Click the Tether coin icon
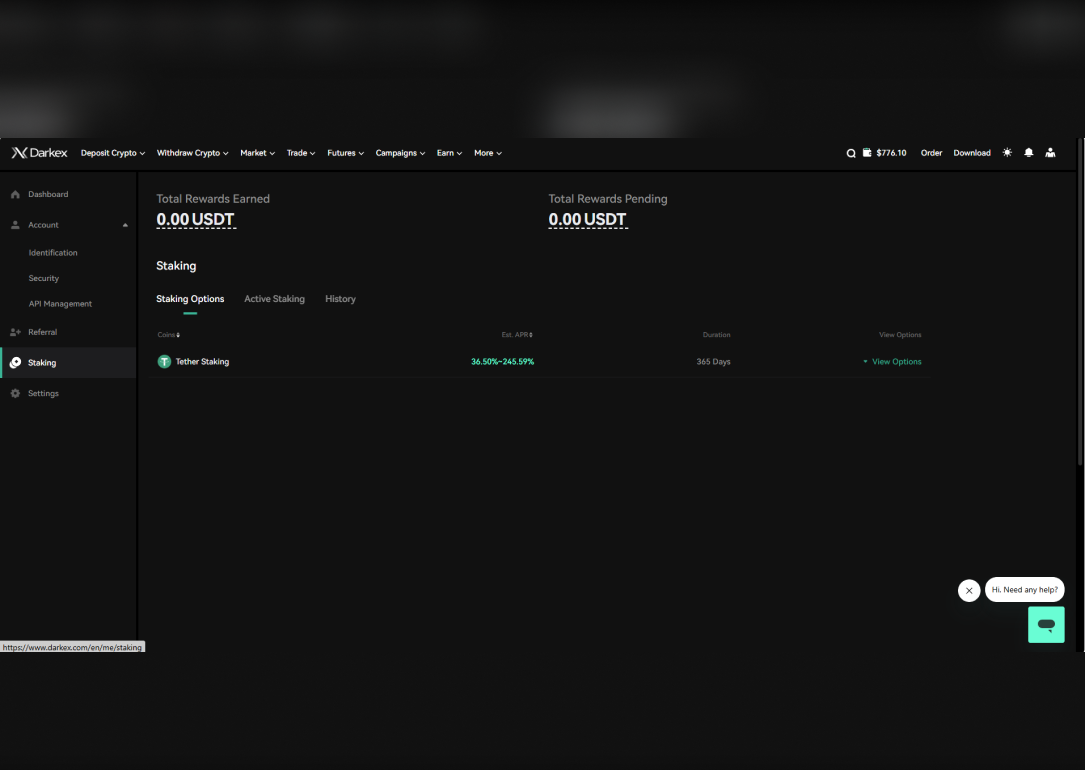The height and width of the screenshot is (770, 1085). click(164, 362)
